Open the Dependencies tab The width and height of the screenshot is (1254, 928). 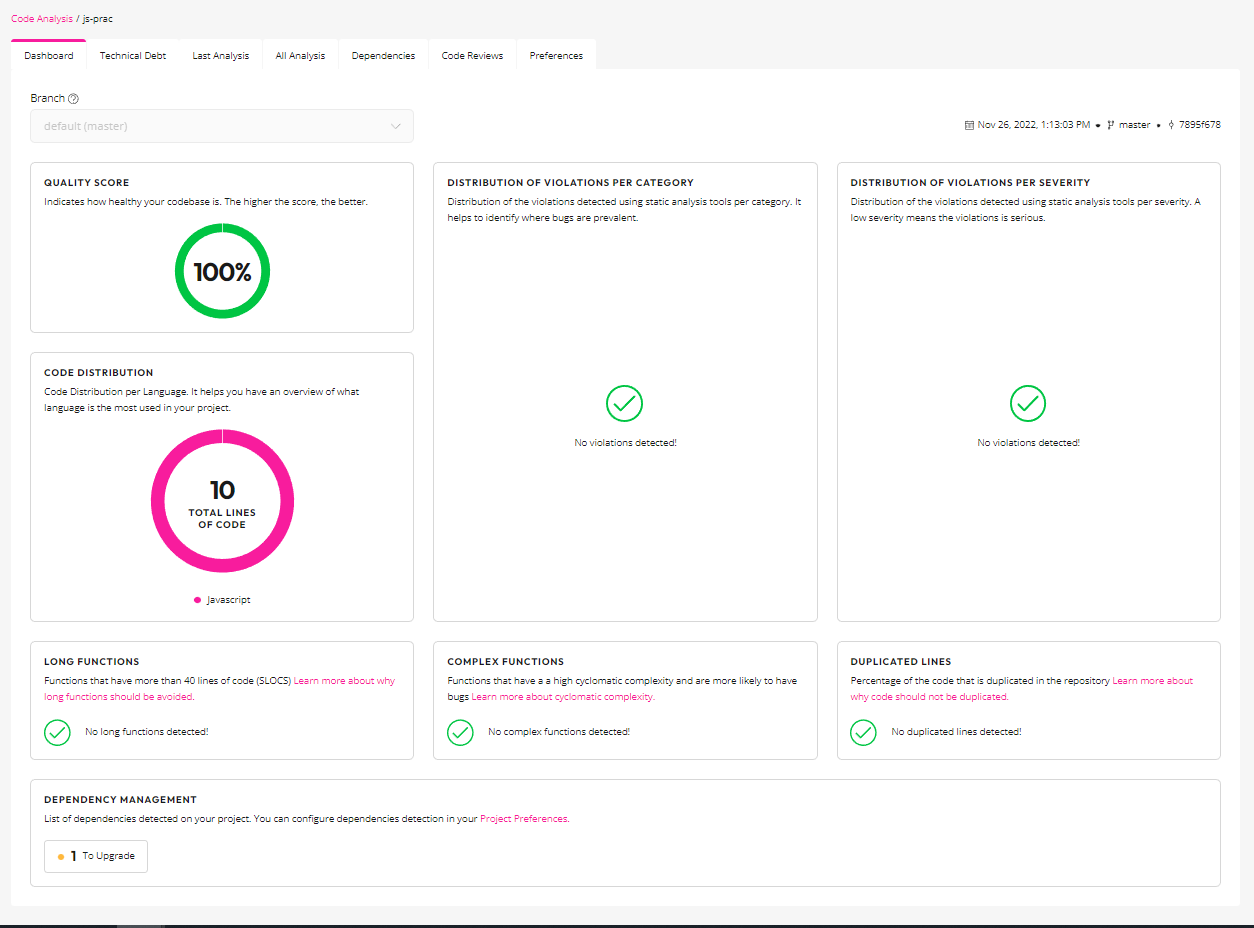coord(383,56)
